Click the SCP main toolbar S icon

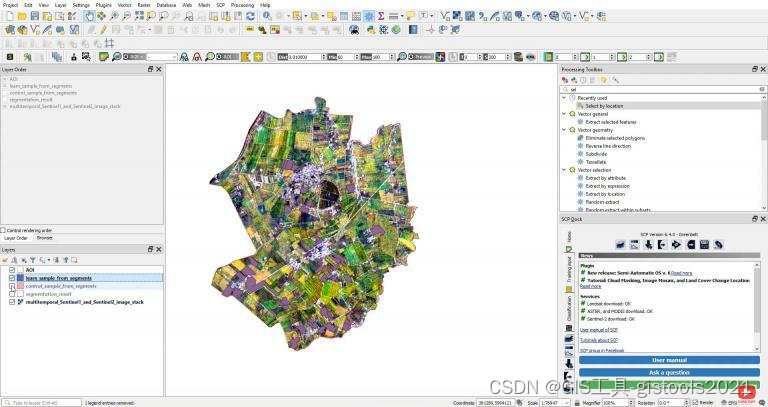click(x=10, y=57)
